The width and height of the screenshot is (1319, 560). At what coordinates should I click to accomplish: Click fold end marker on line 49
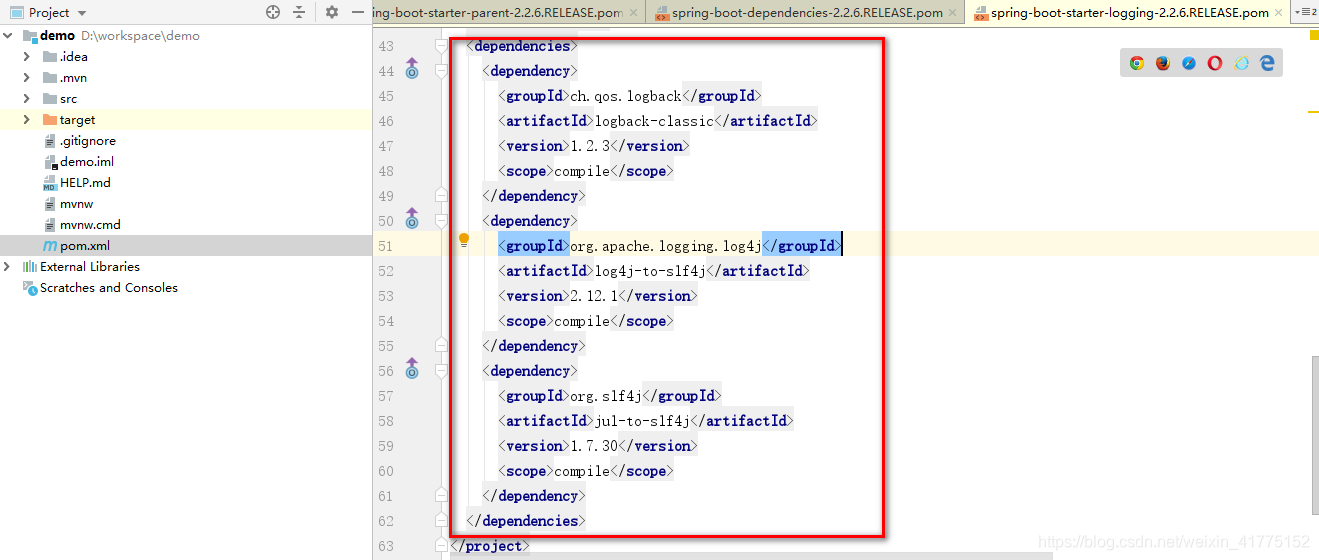point(441,196)
